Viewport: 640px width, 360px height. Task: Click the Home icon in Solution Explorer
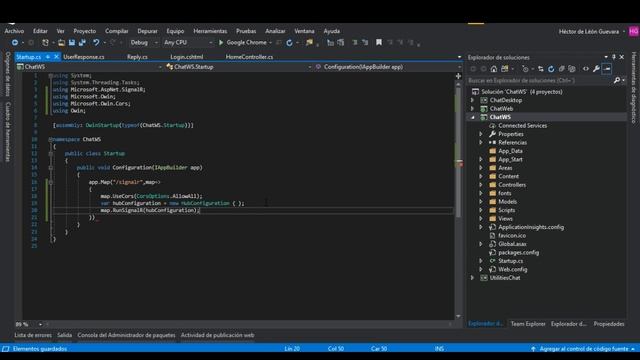[x=494, y=69]
